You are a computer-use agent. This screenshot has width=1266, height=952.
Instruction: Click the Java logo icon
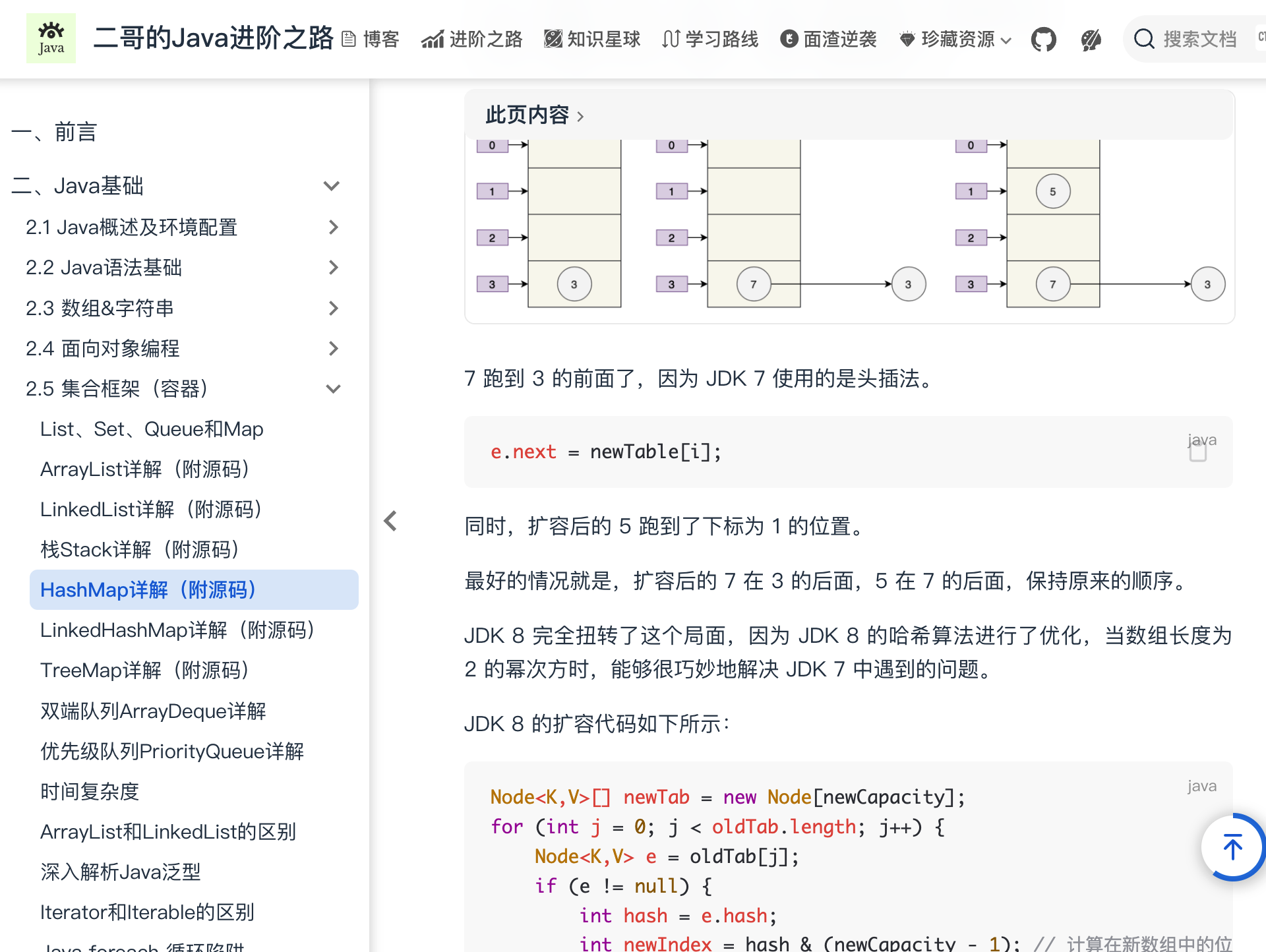coord(51,38)
